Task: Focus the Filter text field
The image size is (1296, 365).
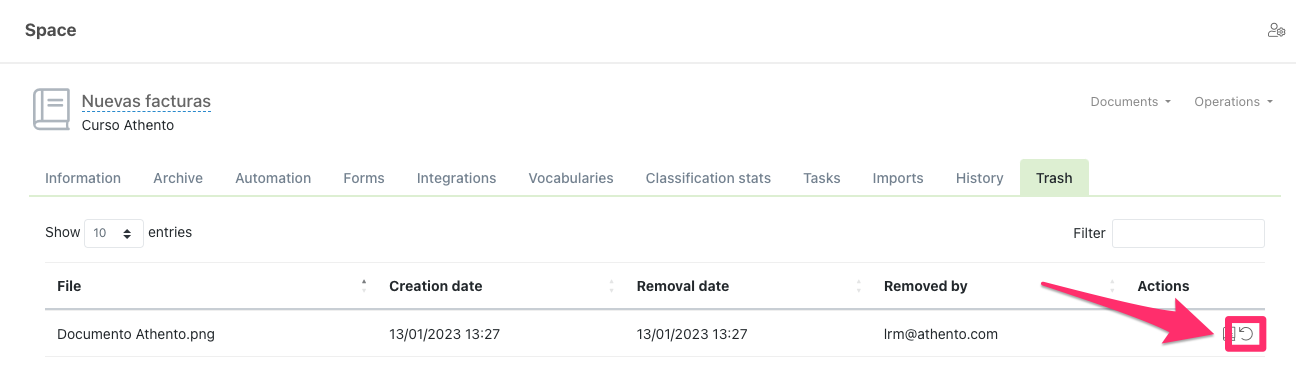Action: [x=1188, y=233]
